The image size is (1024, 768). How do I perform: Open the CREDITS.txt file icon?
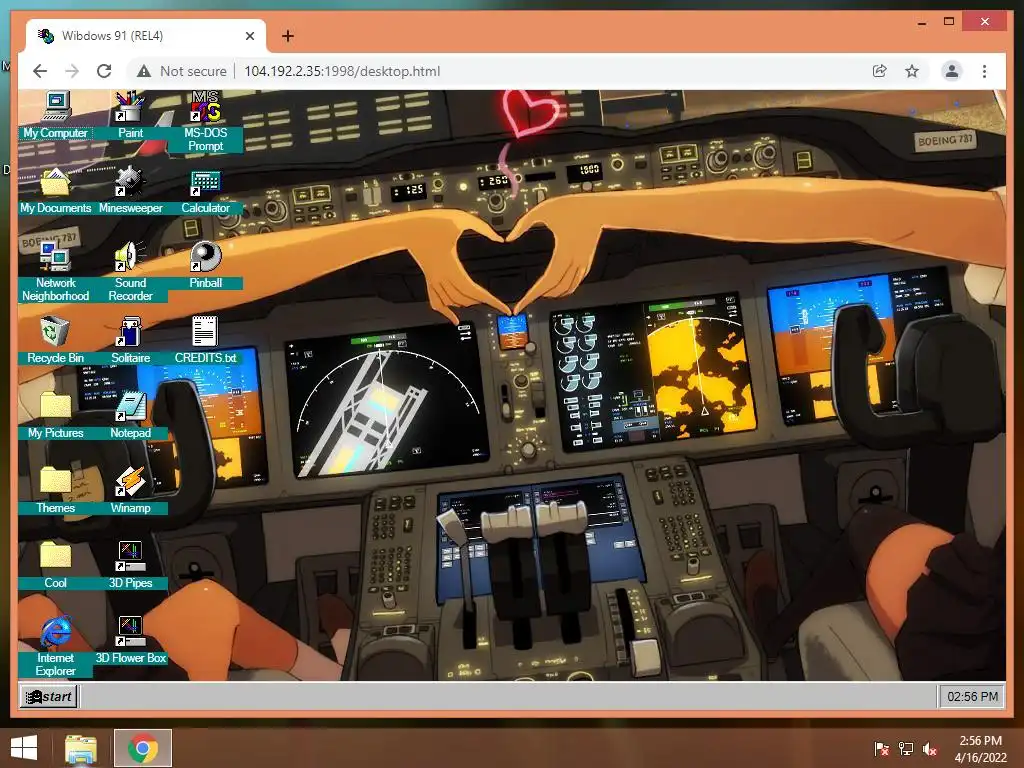pos(206,340)
